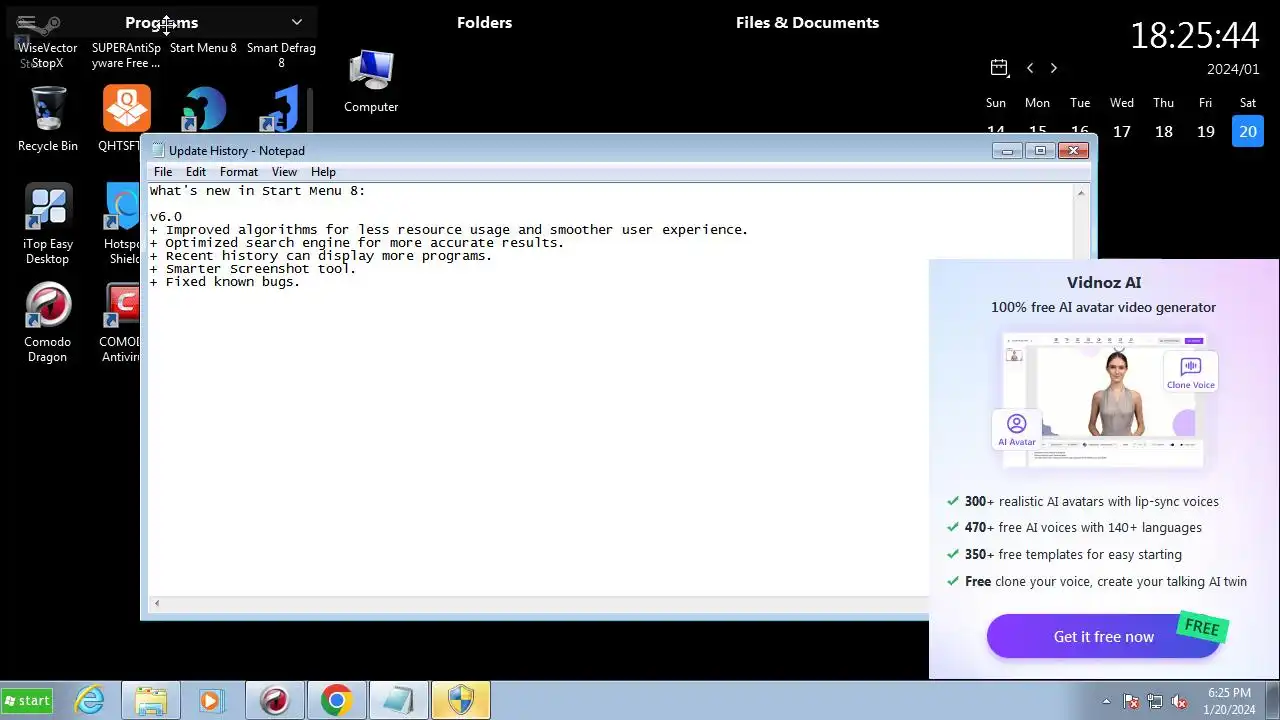1280x720 pixels.
Task: Click the WiseVector StopX label
Action: click(x=47, y=55)
